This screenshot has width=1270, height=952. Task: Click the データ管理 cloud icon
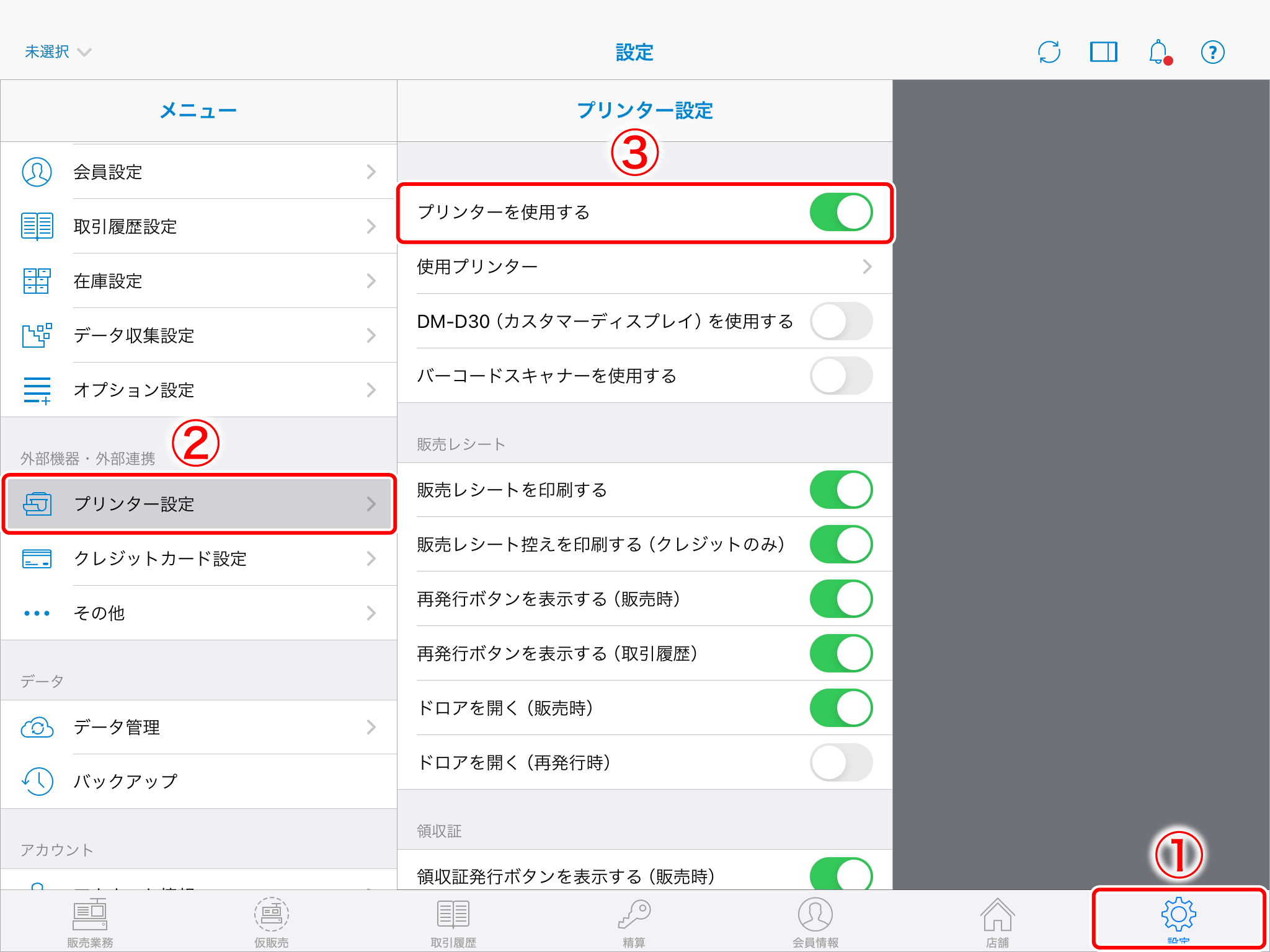click(x=37, y=727)
